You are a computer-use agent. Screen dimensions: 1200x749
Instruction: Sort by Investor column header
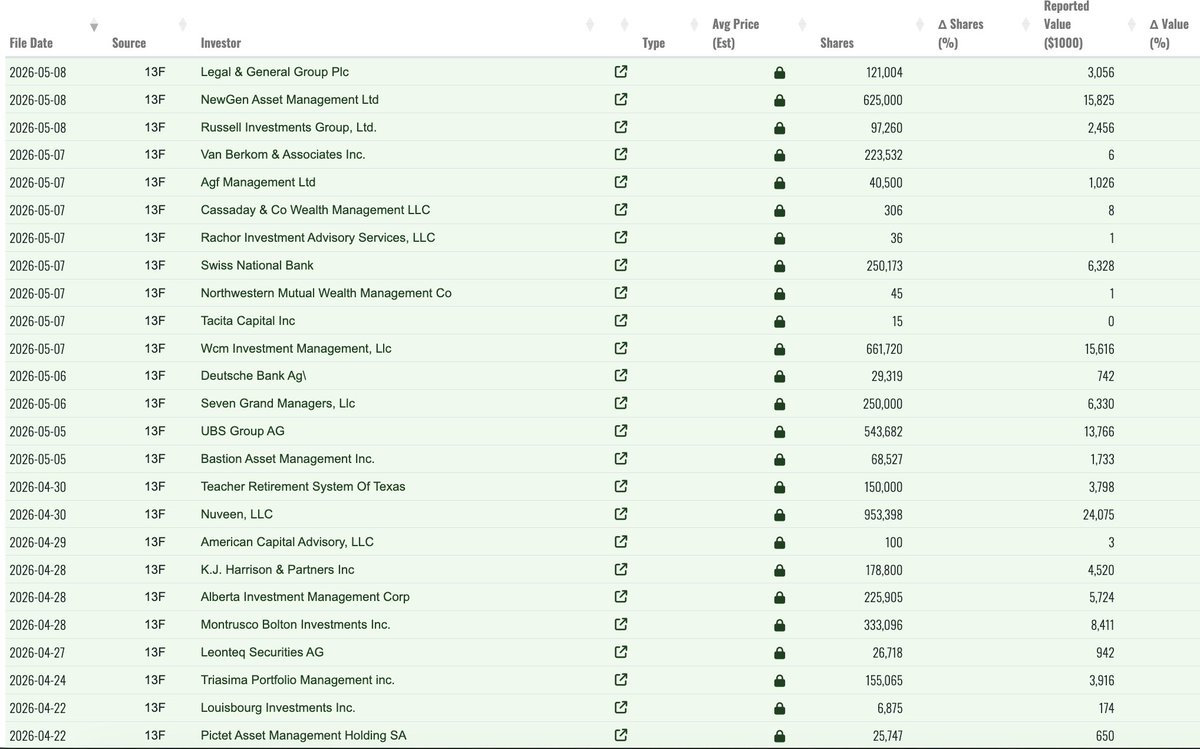pos(221,43)
